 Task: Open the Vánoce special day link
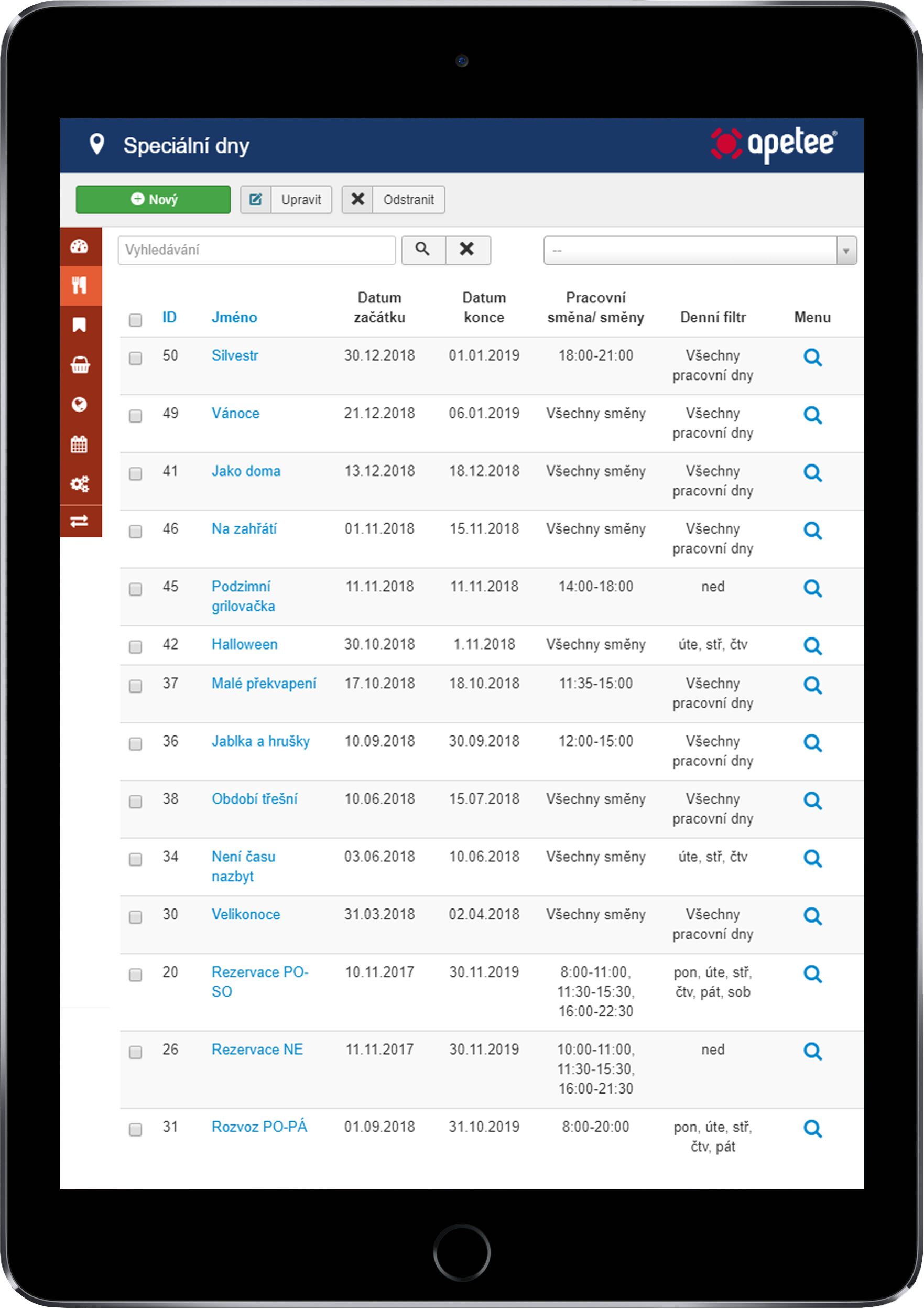235,413
